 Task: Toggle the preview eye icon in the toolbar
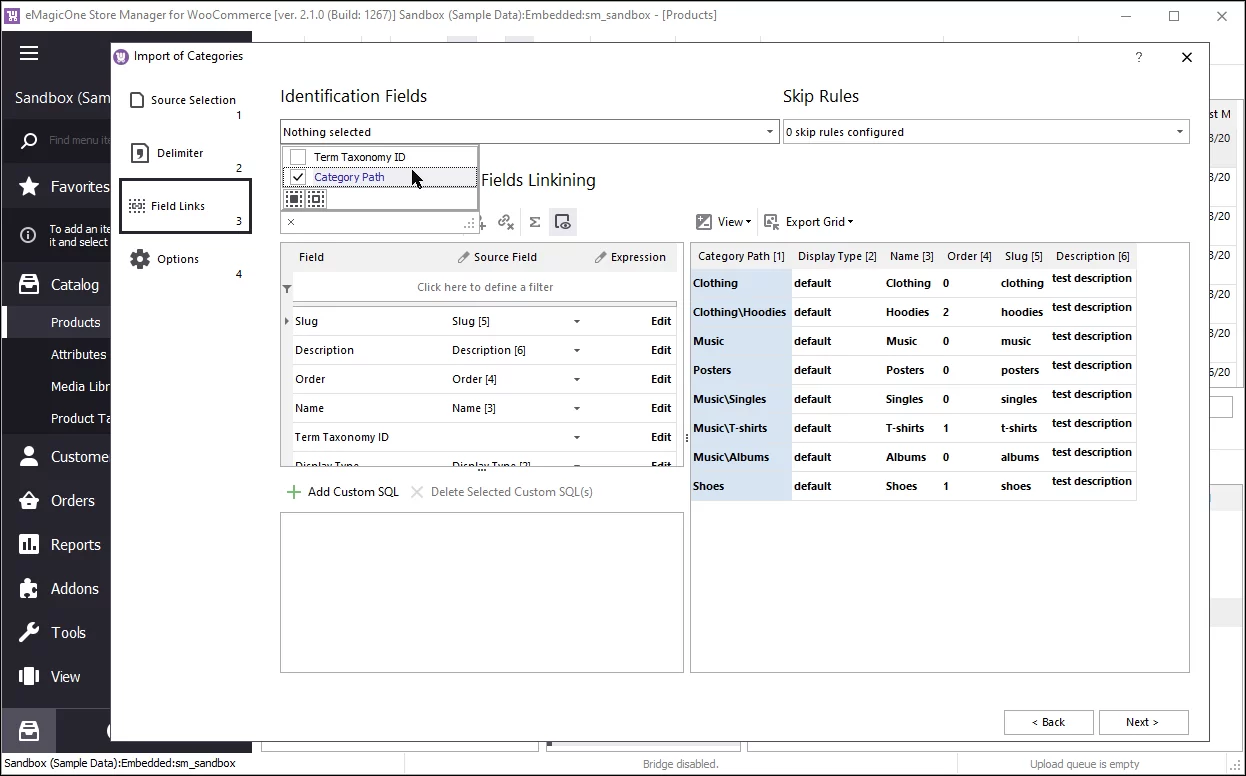pyautogui.click(x=562, y=221)
